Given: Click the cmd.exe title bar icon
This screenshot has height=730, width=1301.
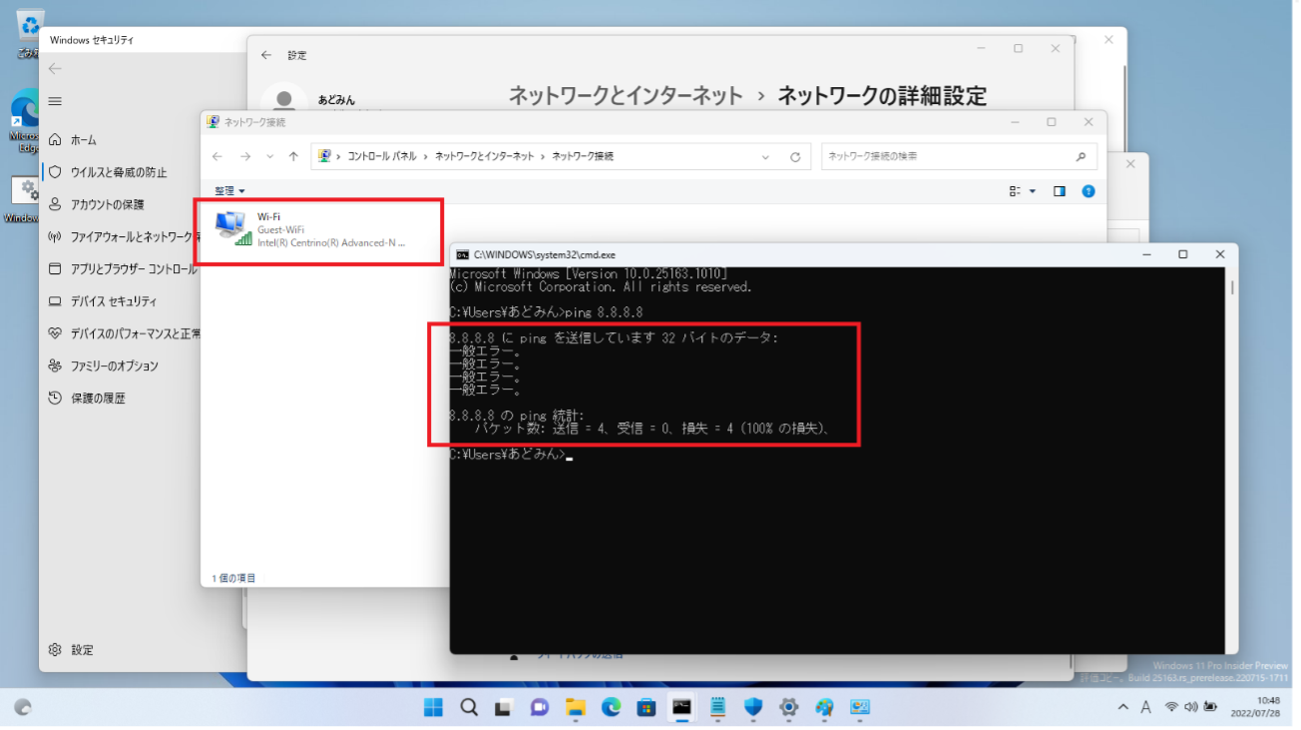Looking at the screenshot, I should 462,255.
